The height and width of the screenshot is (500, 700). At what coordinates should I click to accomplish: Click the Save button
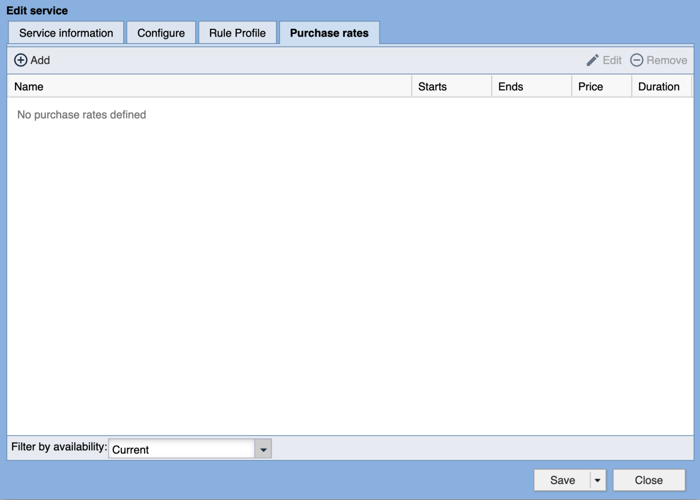click(562, 480)
